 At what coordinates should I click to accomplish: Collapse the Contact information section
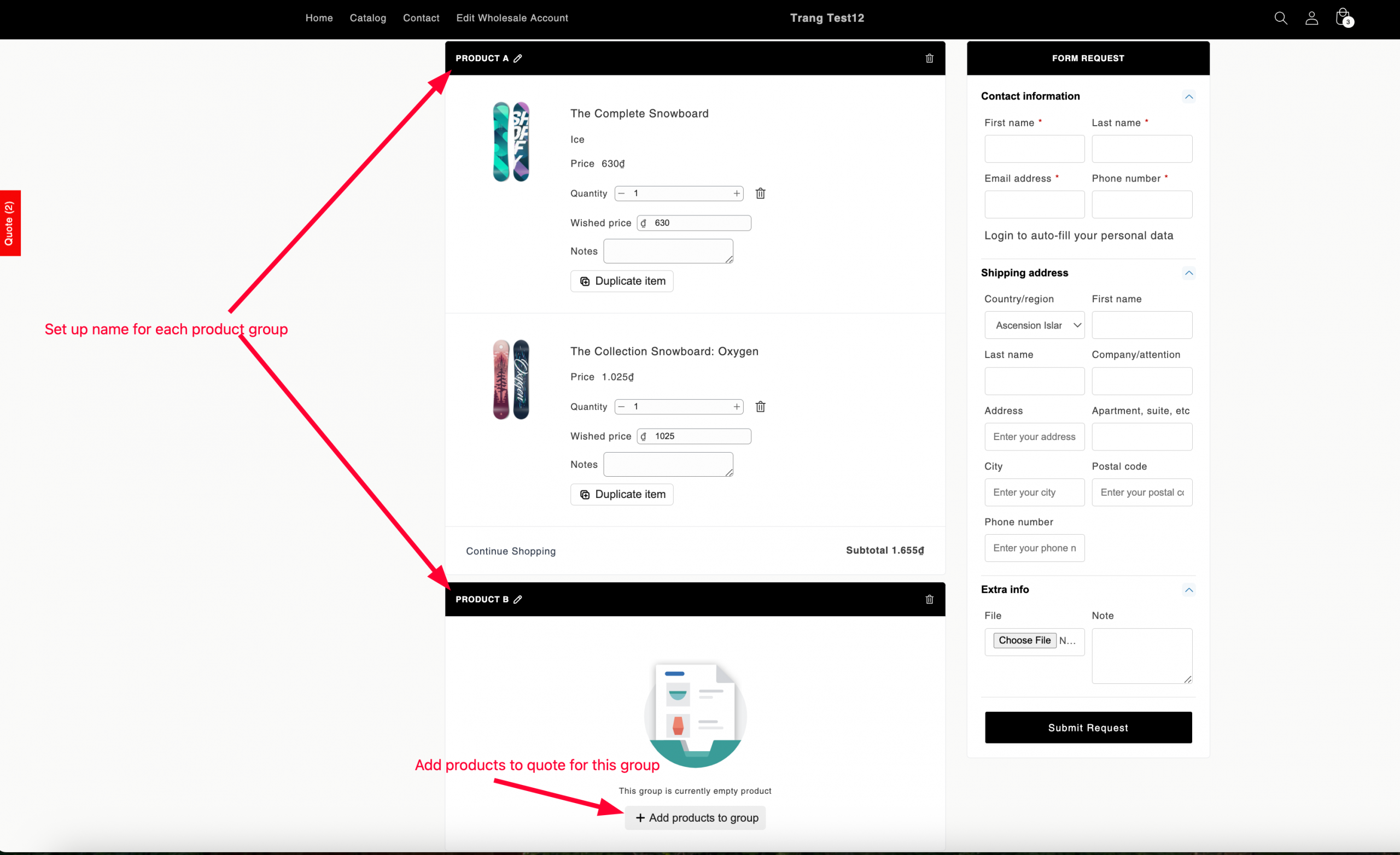pos(1189,97)
